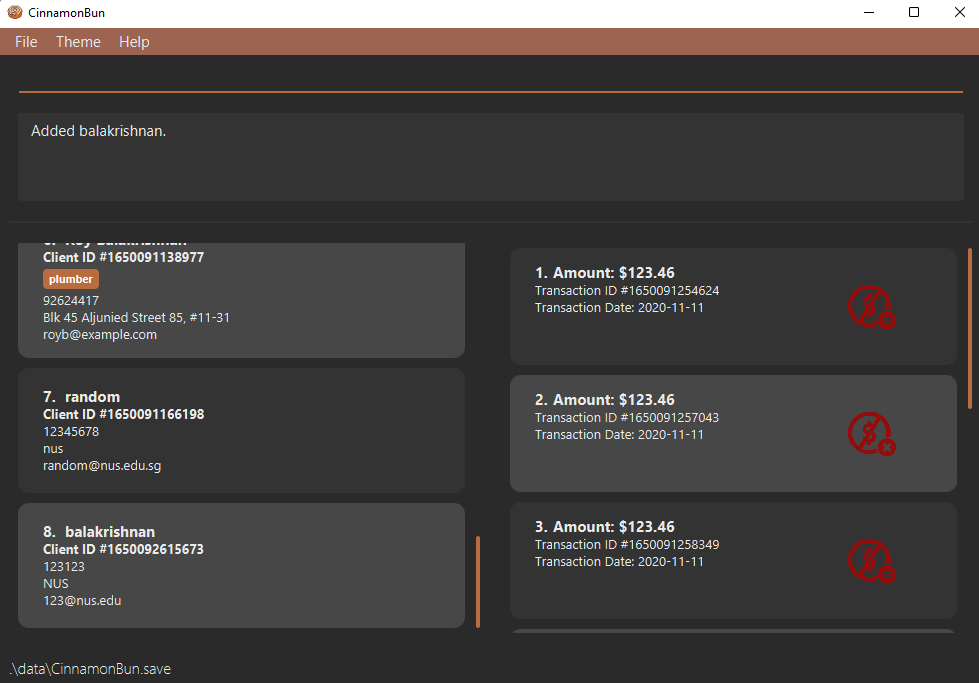Maximize the CinnamonBun window
Image resolution: width=979 pixels, height=683 pixels.
coord(914,12)
